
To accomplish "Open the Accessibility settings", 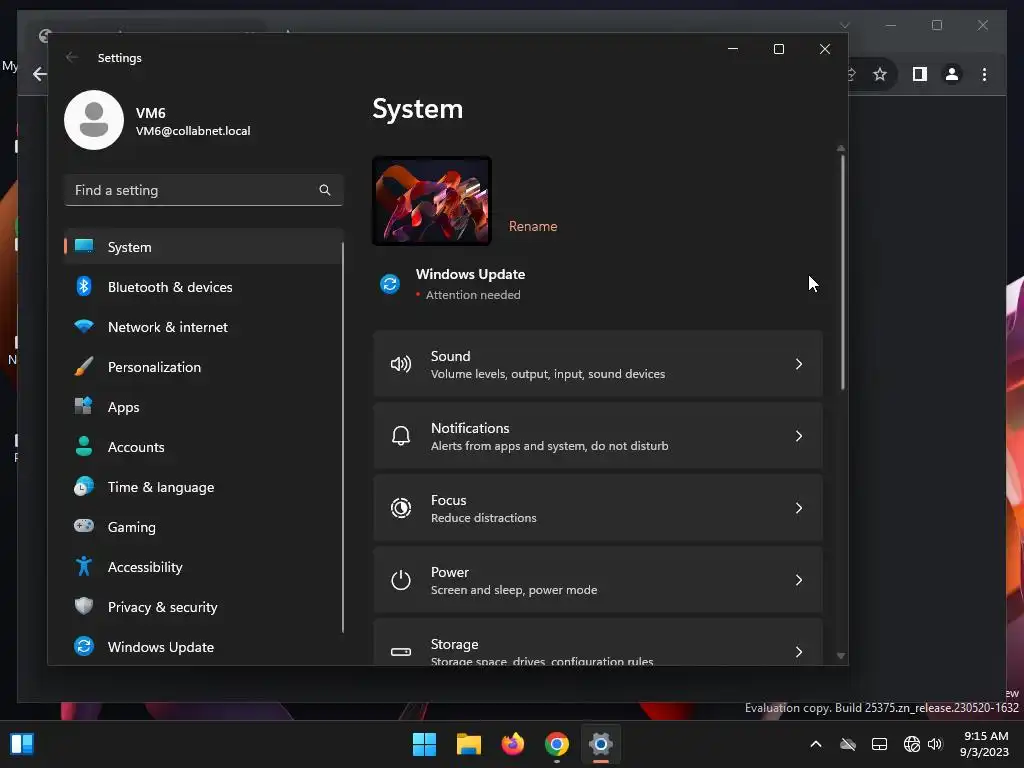I will 203,567.
